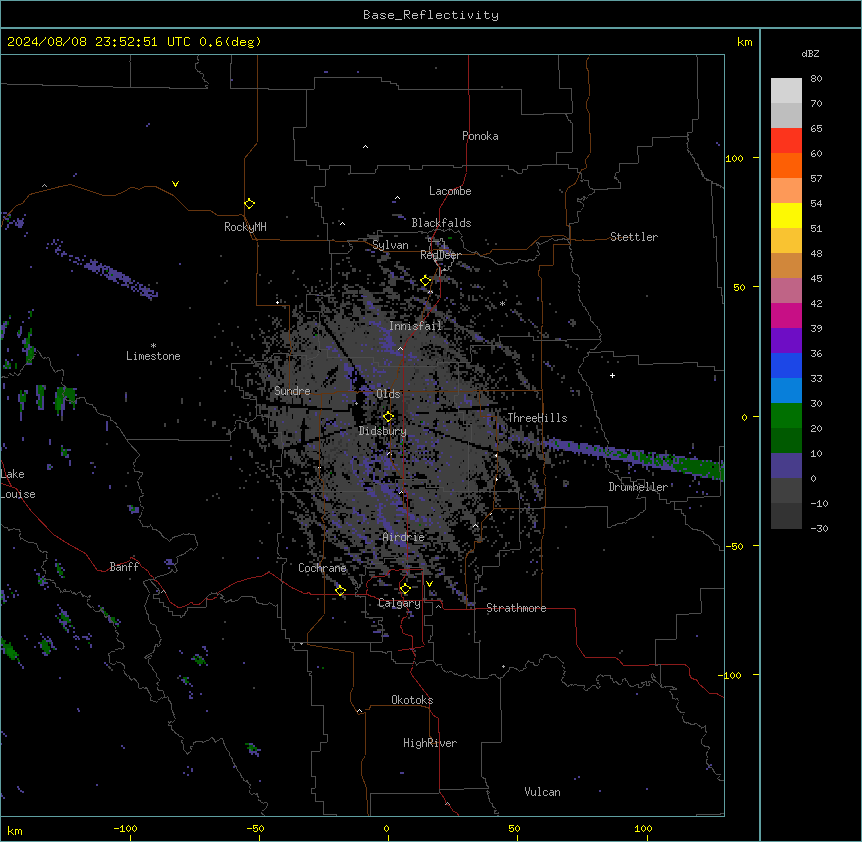Select the yellow 54 dBZ legend swatch

point(786,215)
